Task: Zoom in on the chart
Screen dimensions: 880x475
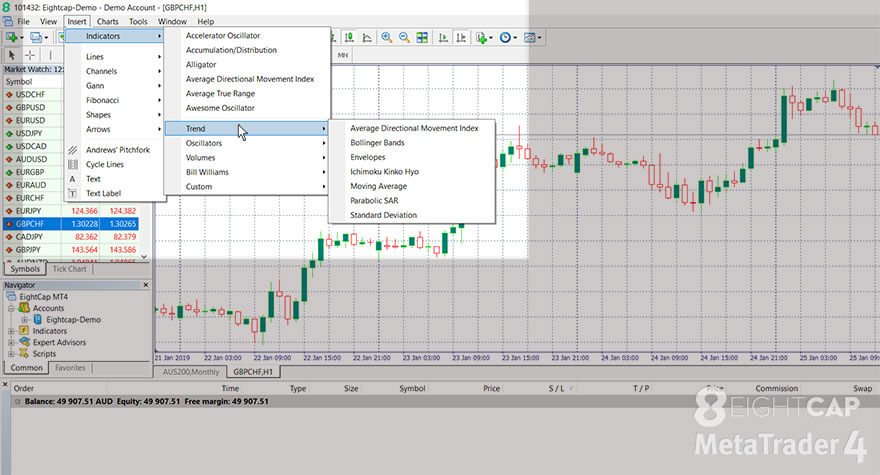Action: click(386, 38)
